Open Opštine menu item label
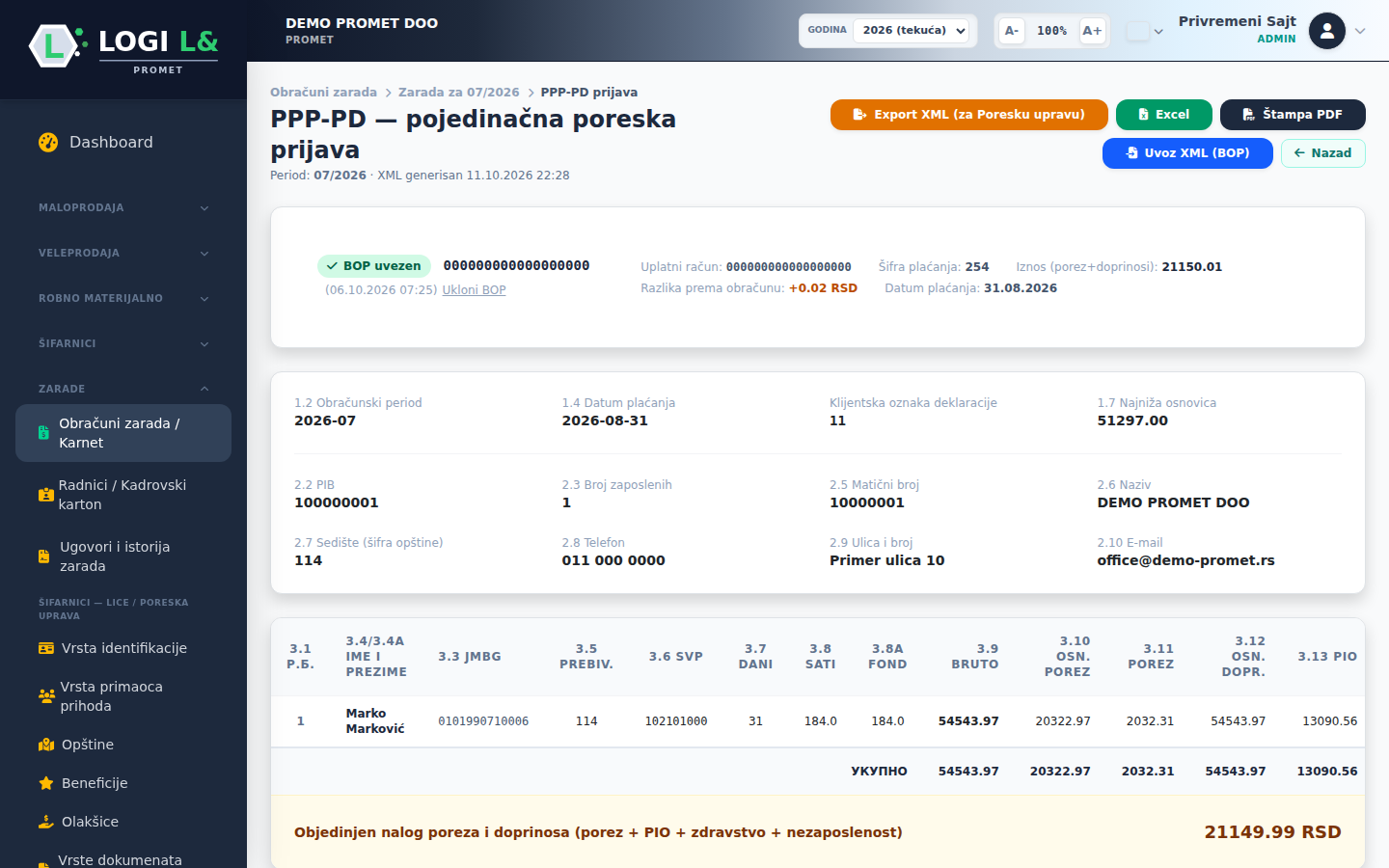 click(x=88, y=745)
